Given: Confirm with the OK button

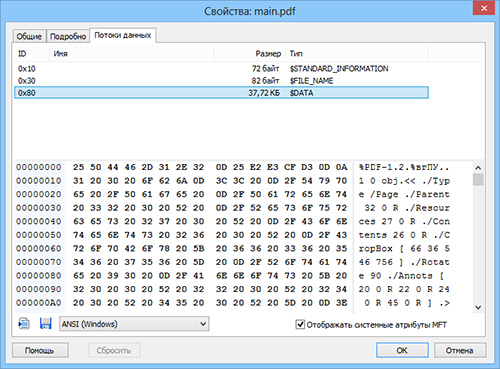Looking at the screenshot, I should (x=402, y=350).
